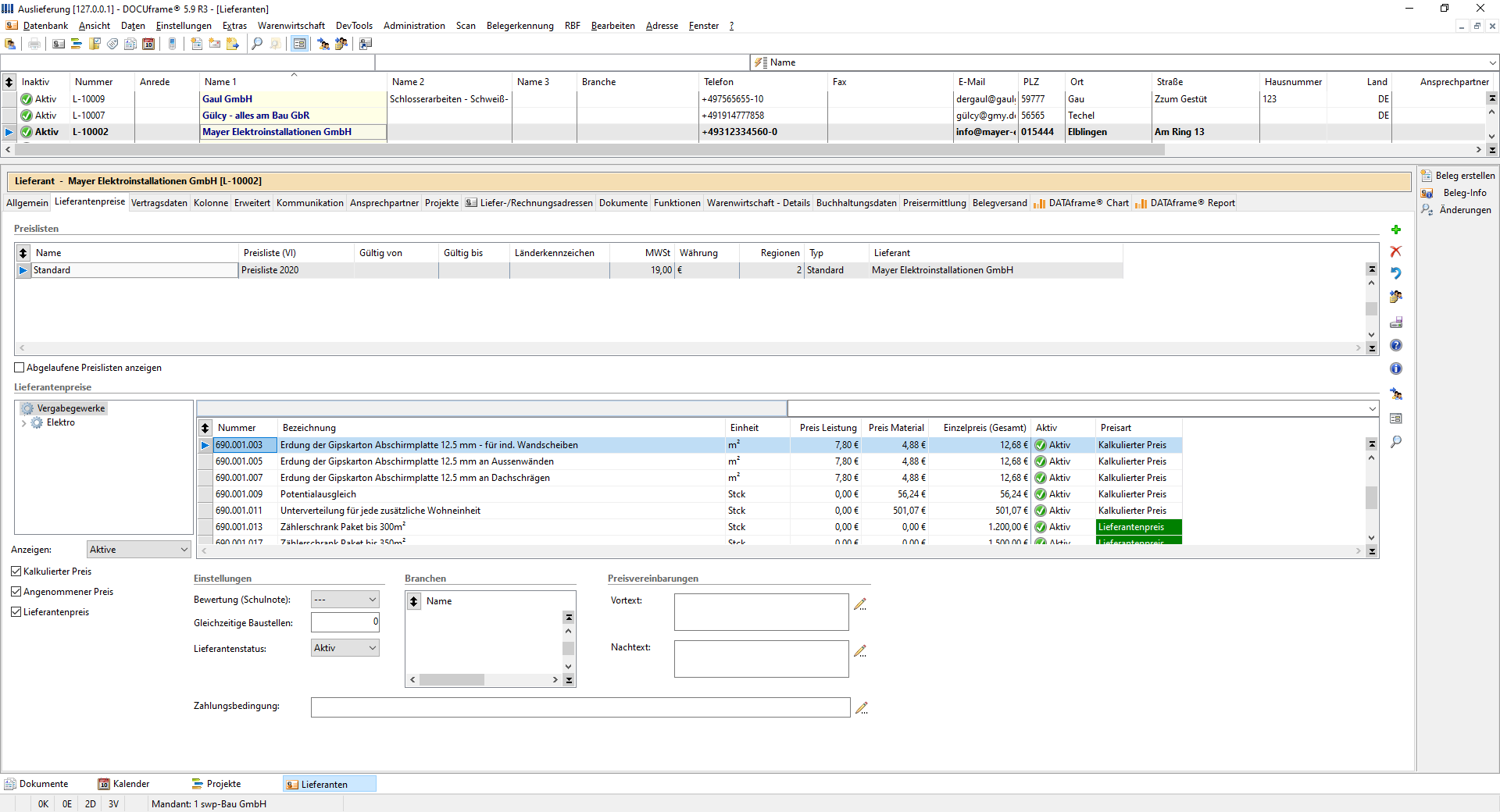
Task: Open the filter dropdown above Lieferantenpreise table
Action: (x=1372, y=408)
